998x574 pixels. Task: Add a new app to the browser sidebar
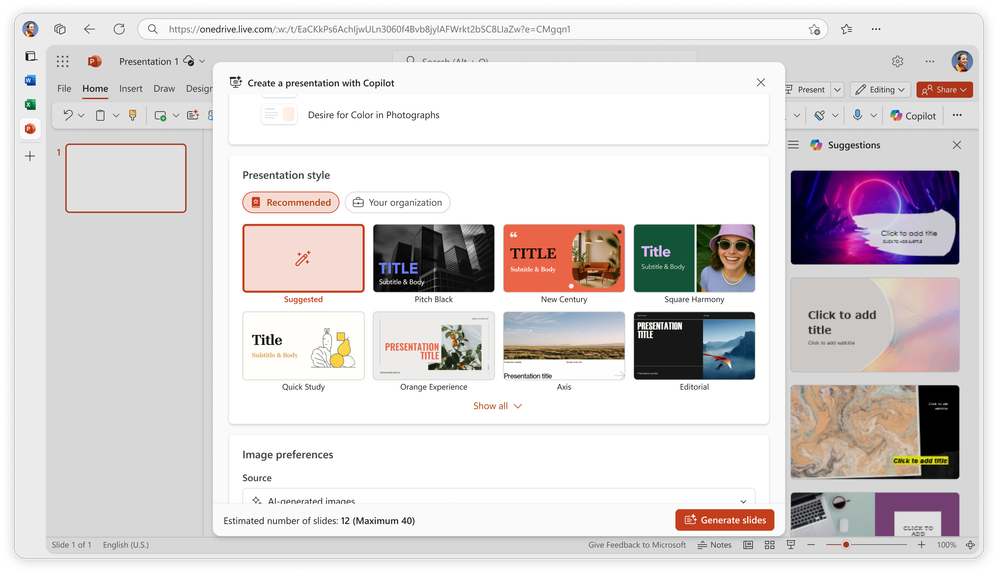tap(30, 156)
